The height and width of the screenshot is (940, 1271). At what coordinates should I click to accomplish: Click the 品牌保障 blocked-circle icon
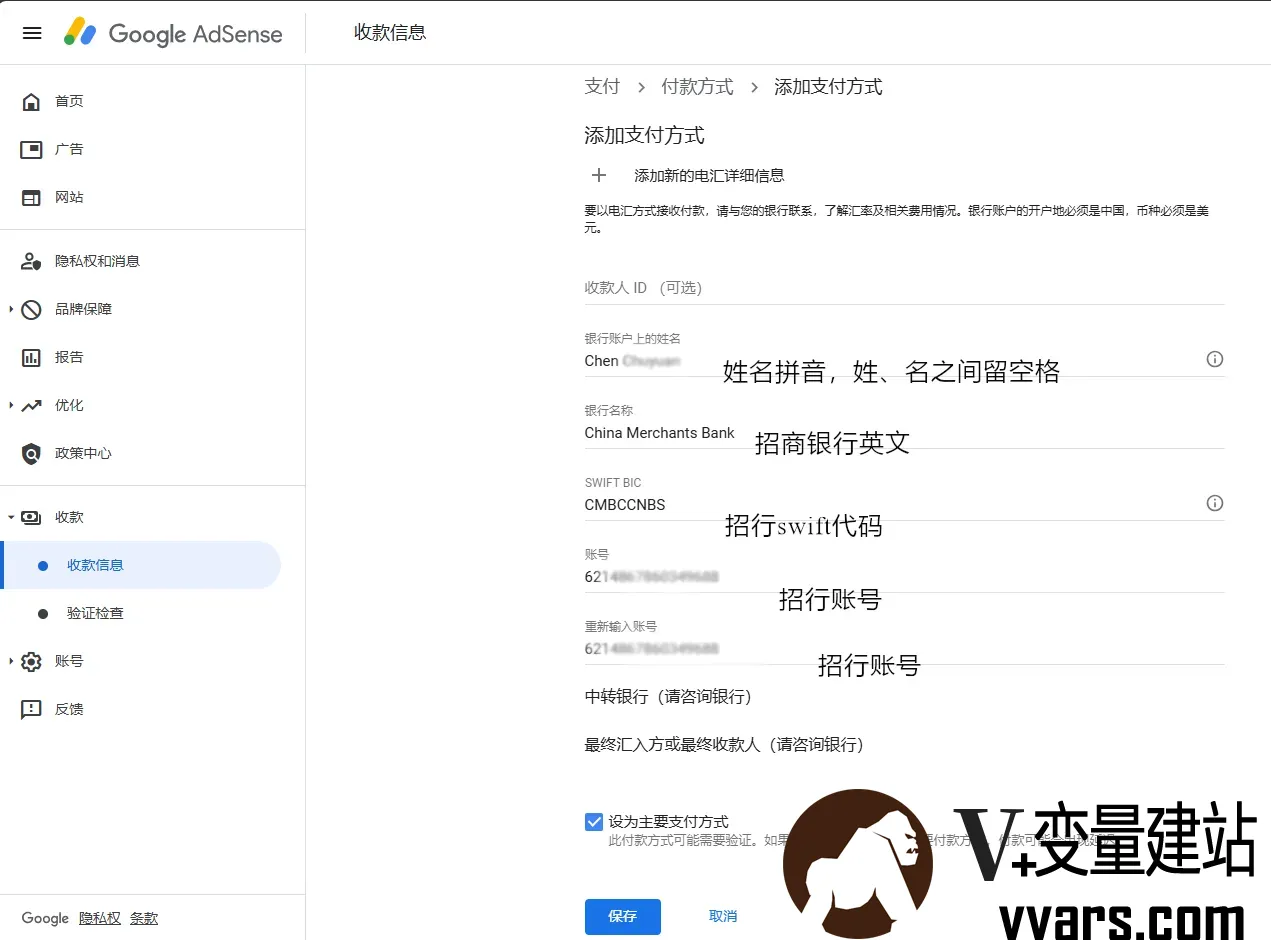click(x=31, y=310)
